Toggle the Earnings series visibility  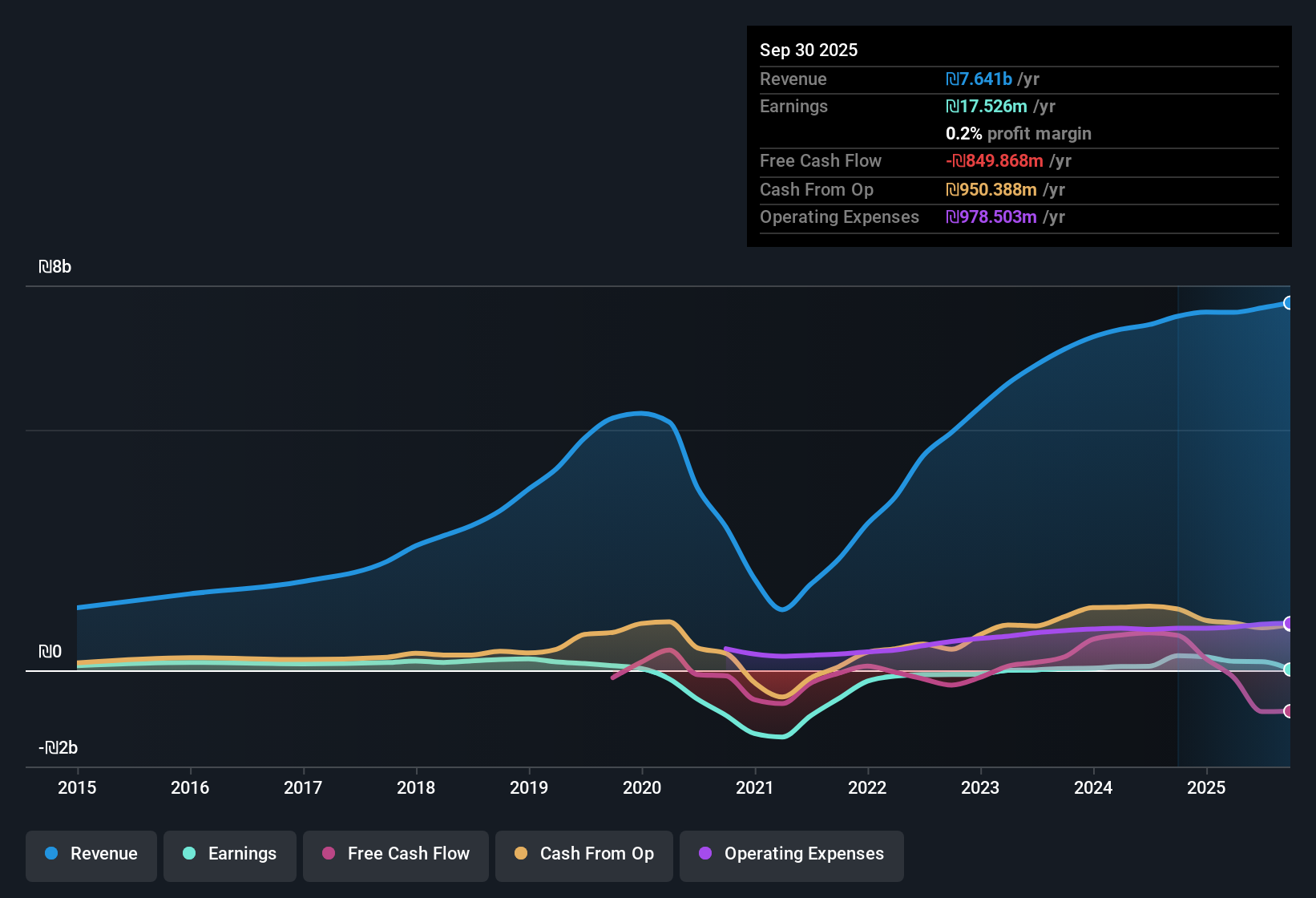tap(229, 854)
